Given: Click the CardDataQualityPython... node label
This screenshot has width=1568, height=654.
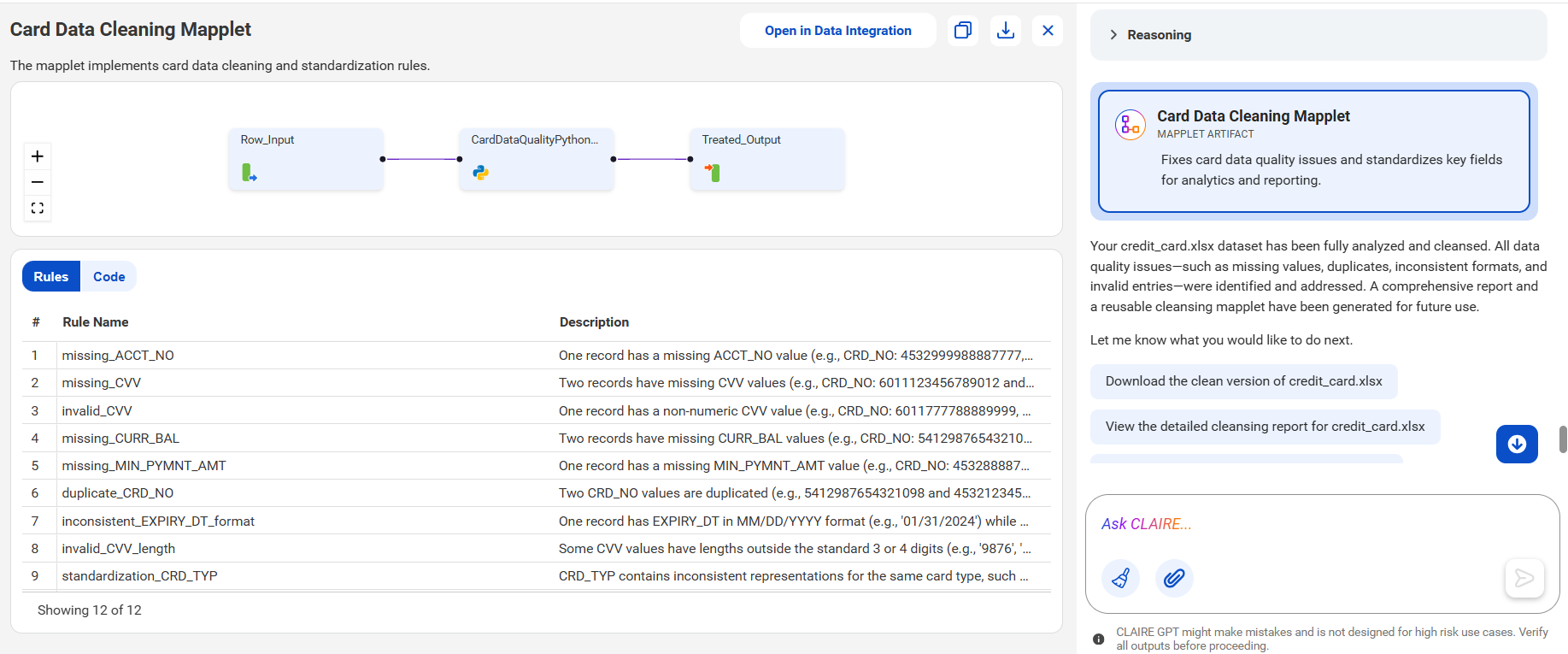Looking at the screenshot, I should tap(535, 140).
